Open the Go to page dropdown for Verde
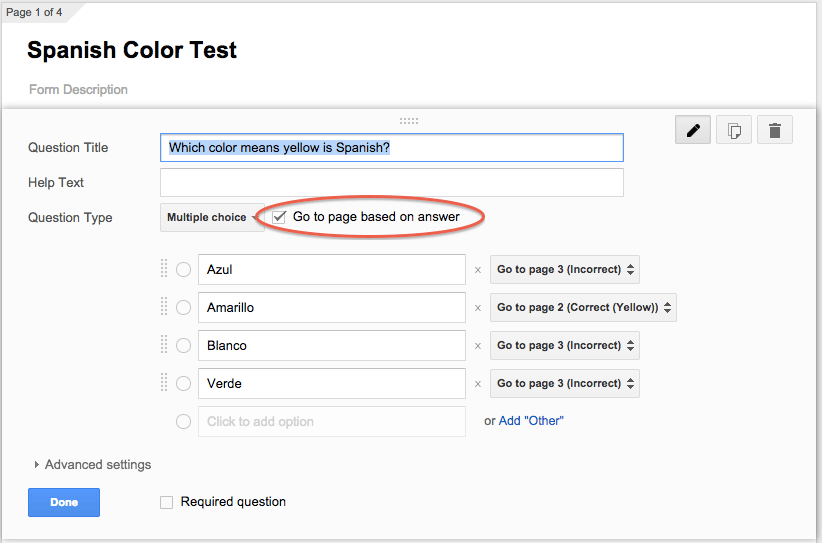 [564, 384]
